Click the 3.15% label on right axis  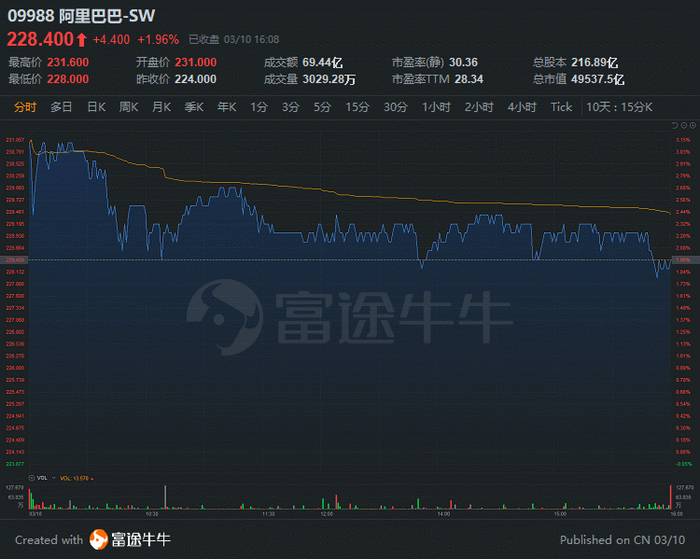683,140
